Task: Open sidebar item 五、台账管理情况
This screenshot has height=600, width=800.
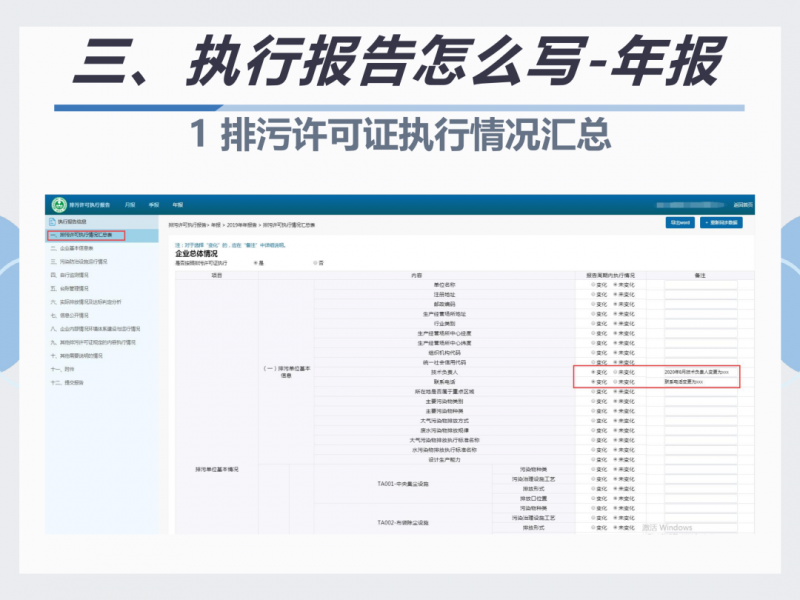Action: click(x=69, y=288)
